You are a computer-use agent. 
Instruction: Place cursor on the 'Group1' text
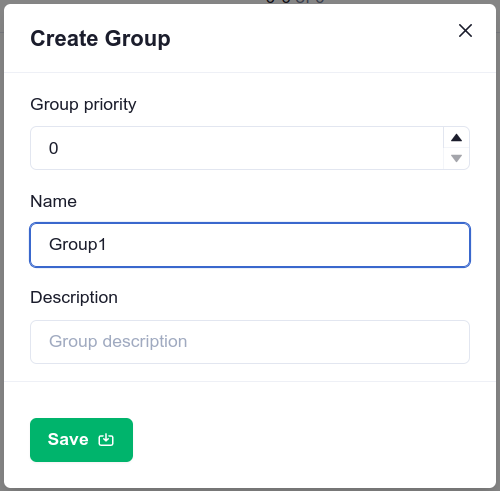77,245
